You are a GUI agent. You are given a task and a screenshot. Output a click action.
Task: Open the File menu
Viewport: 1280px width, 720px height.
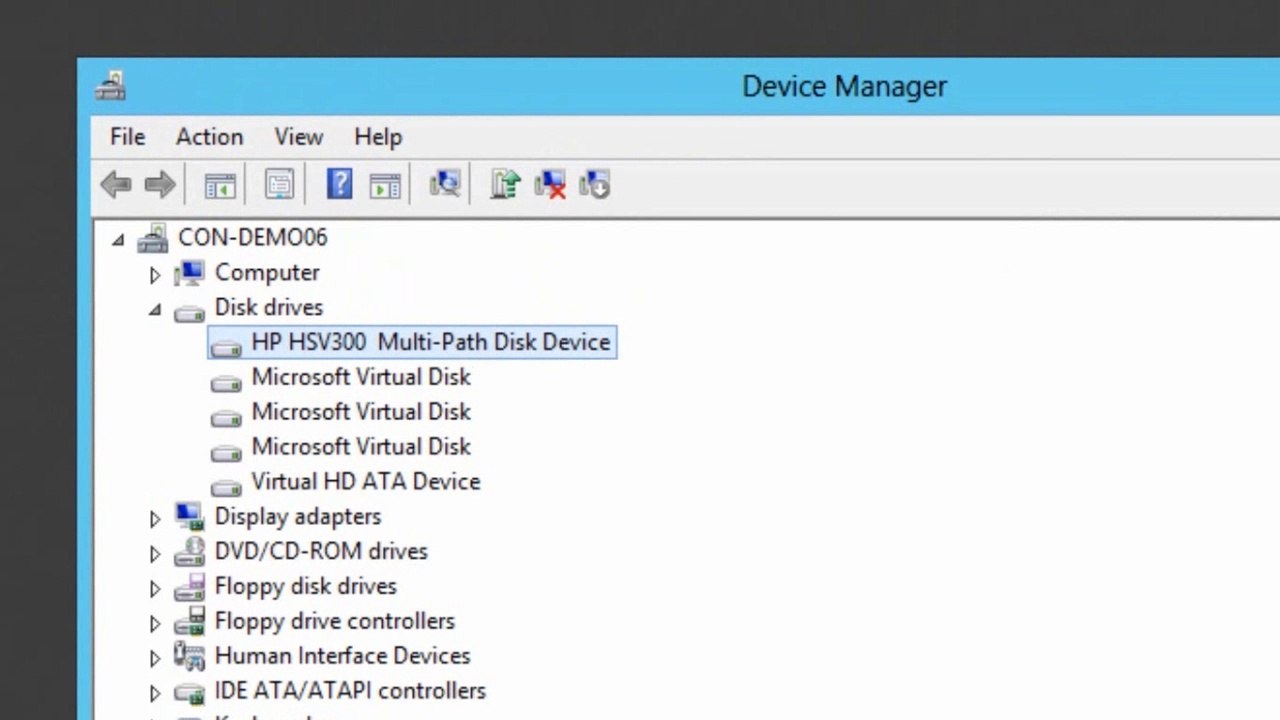pos(127,137)
